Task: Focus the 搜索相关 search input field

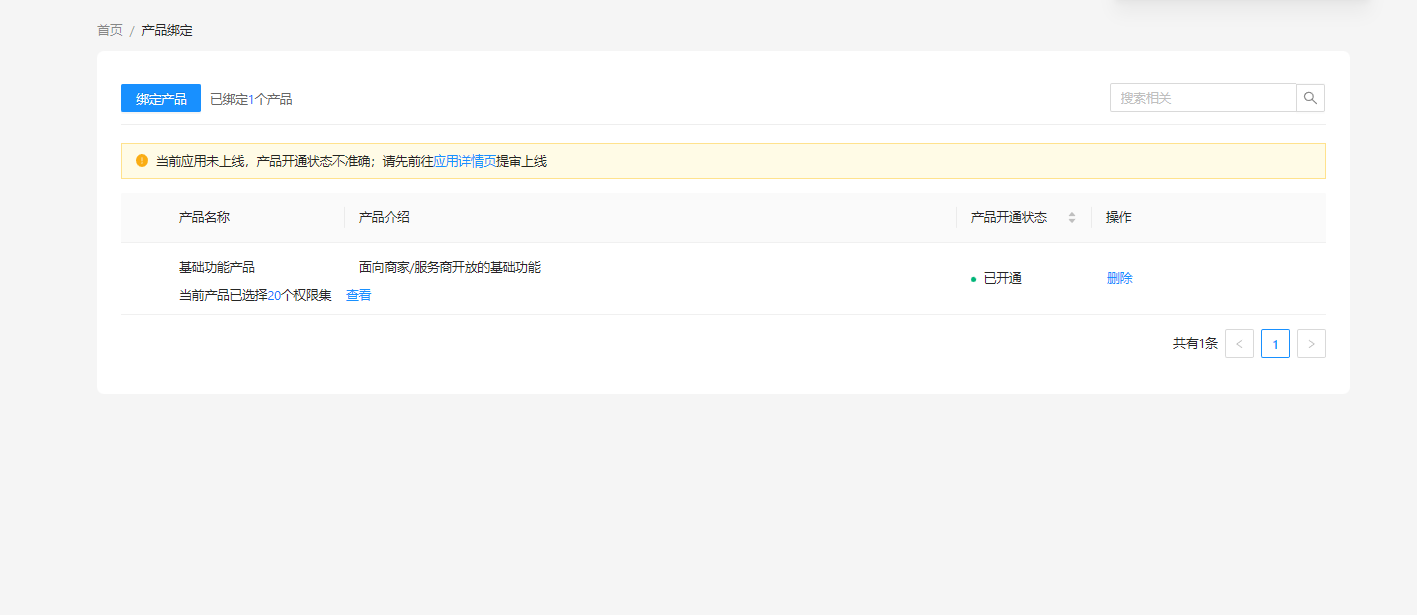Action: coord(1202,98)
